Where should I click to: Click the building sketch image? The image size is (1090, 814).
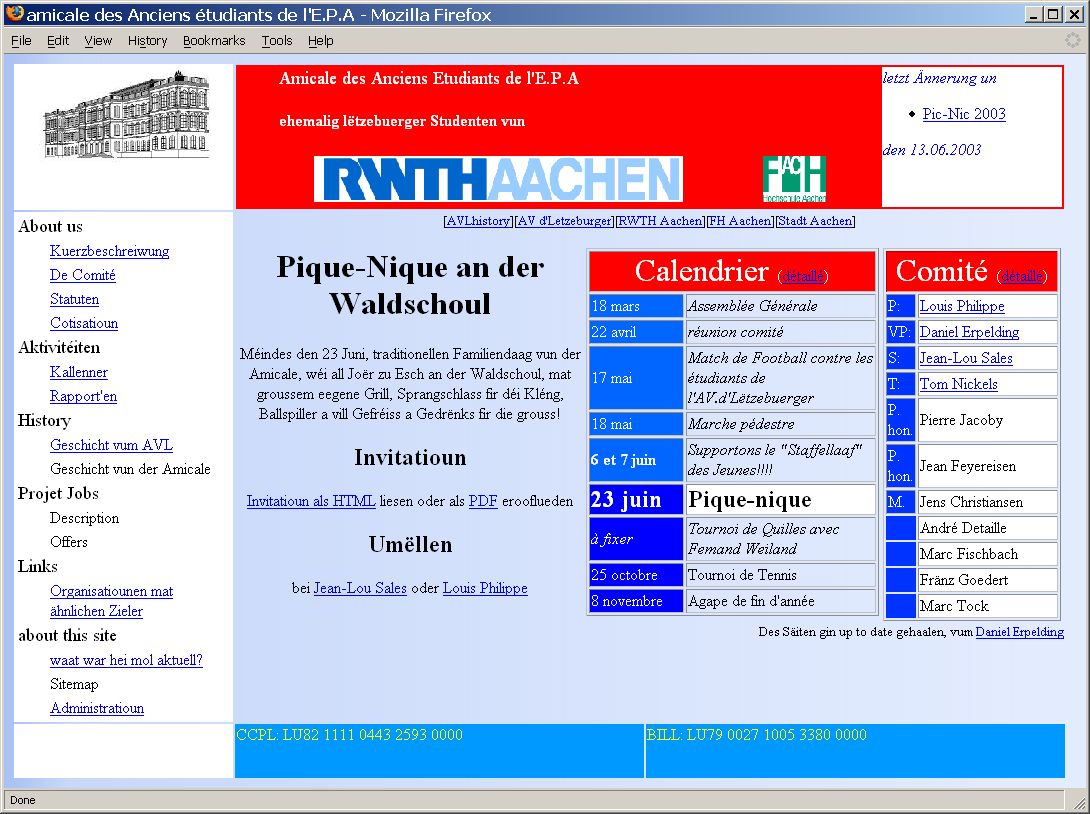point(127,114)
